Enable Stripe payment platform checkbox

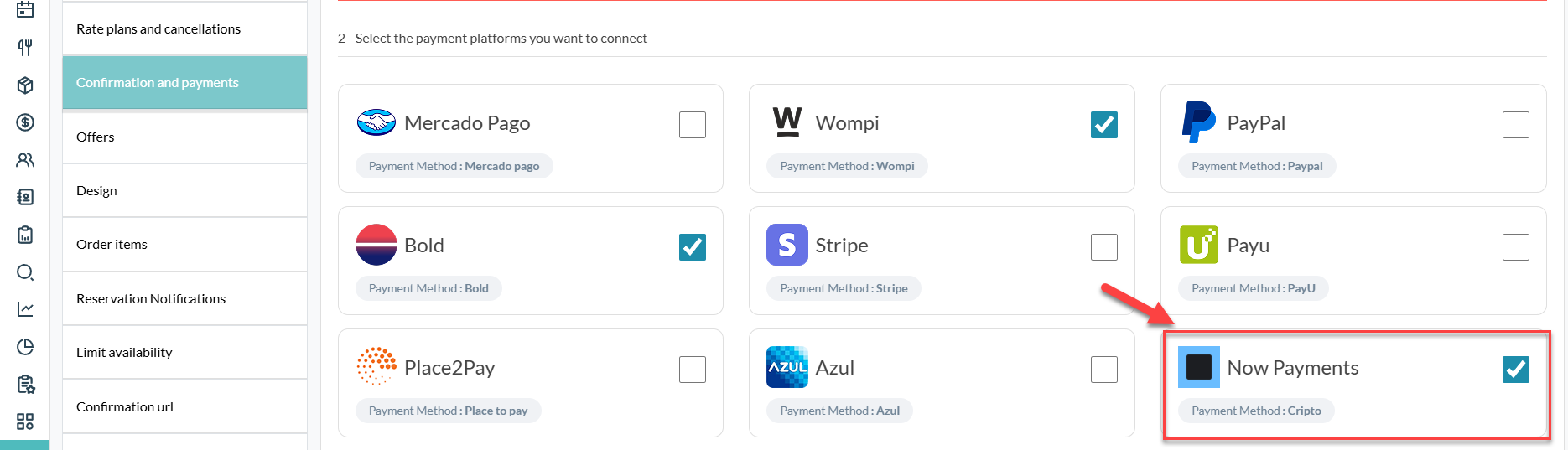pos(1103,247)
